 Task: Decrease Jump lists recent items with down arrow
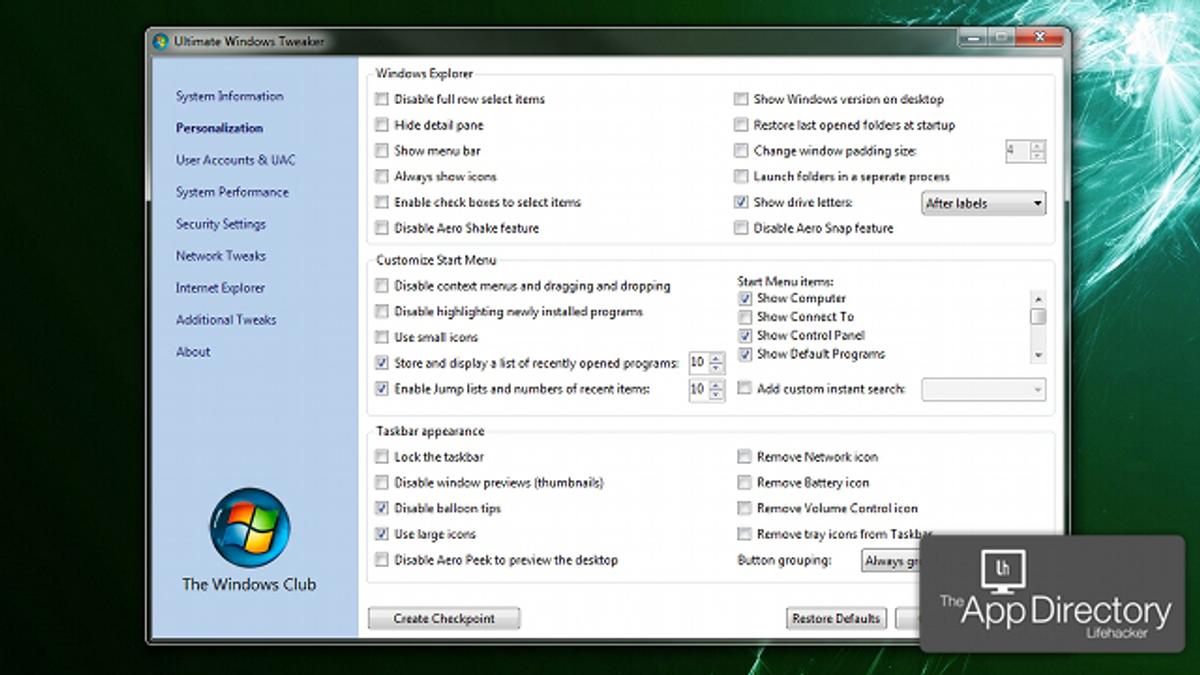click(716, 395)
